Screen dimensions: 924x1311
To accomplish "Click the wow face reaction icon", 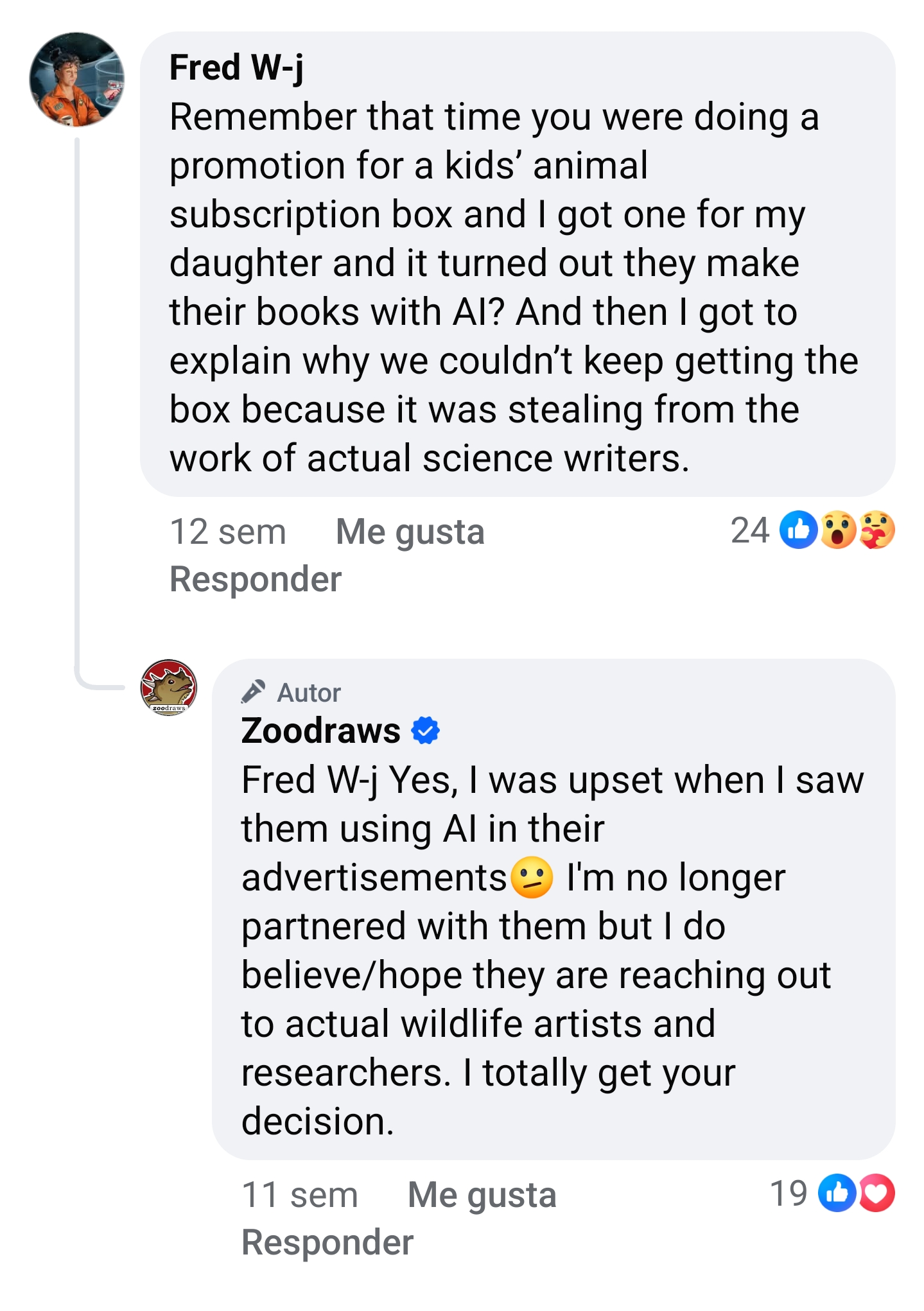I will (x=838, y=530).
